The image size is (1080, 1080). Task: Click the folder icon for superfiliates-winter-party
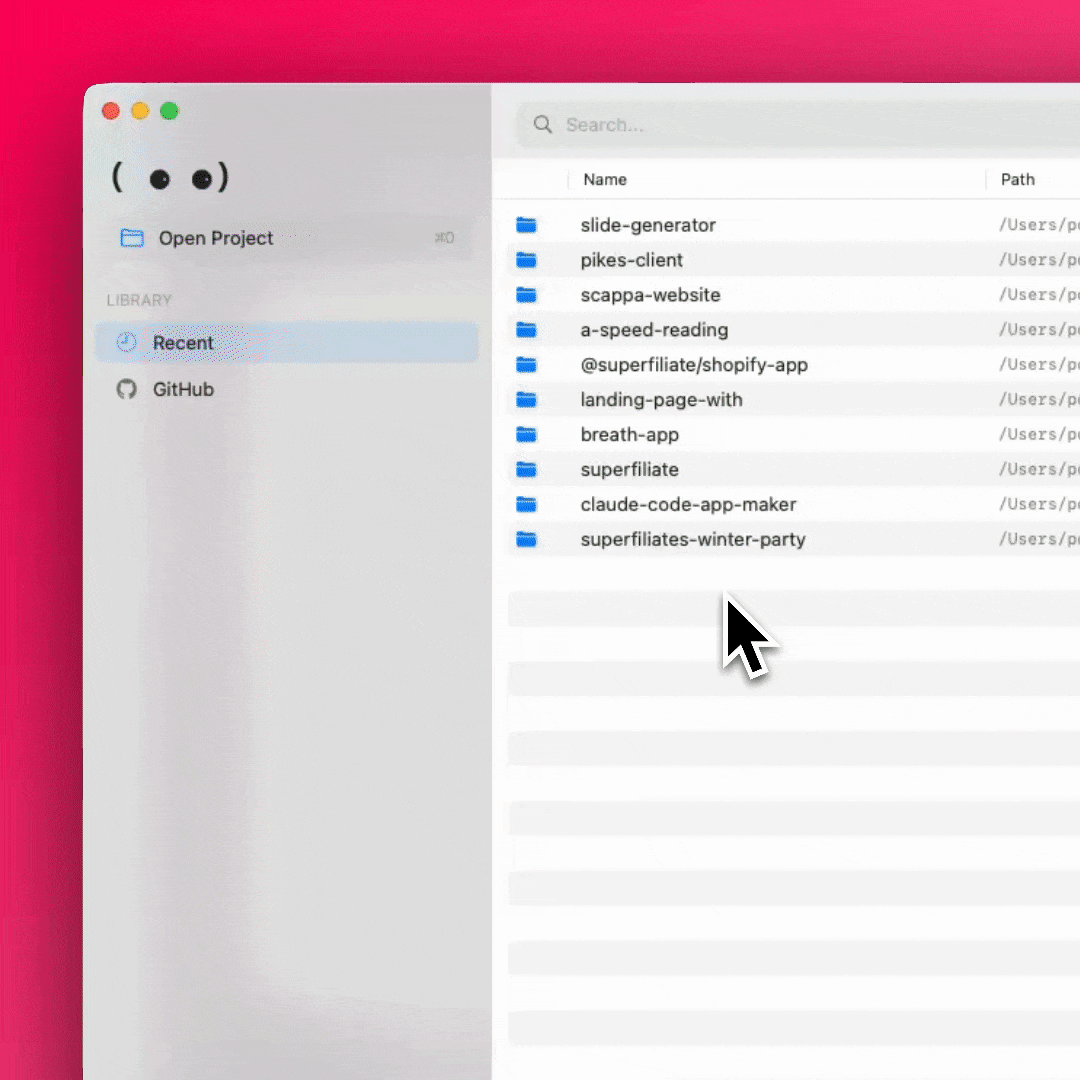[x=527, y=540]
